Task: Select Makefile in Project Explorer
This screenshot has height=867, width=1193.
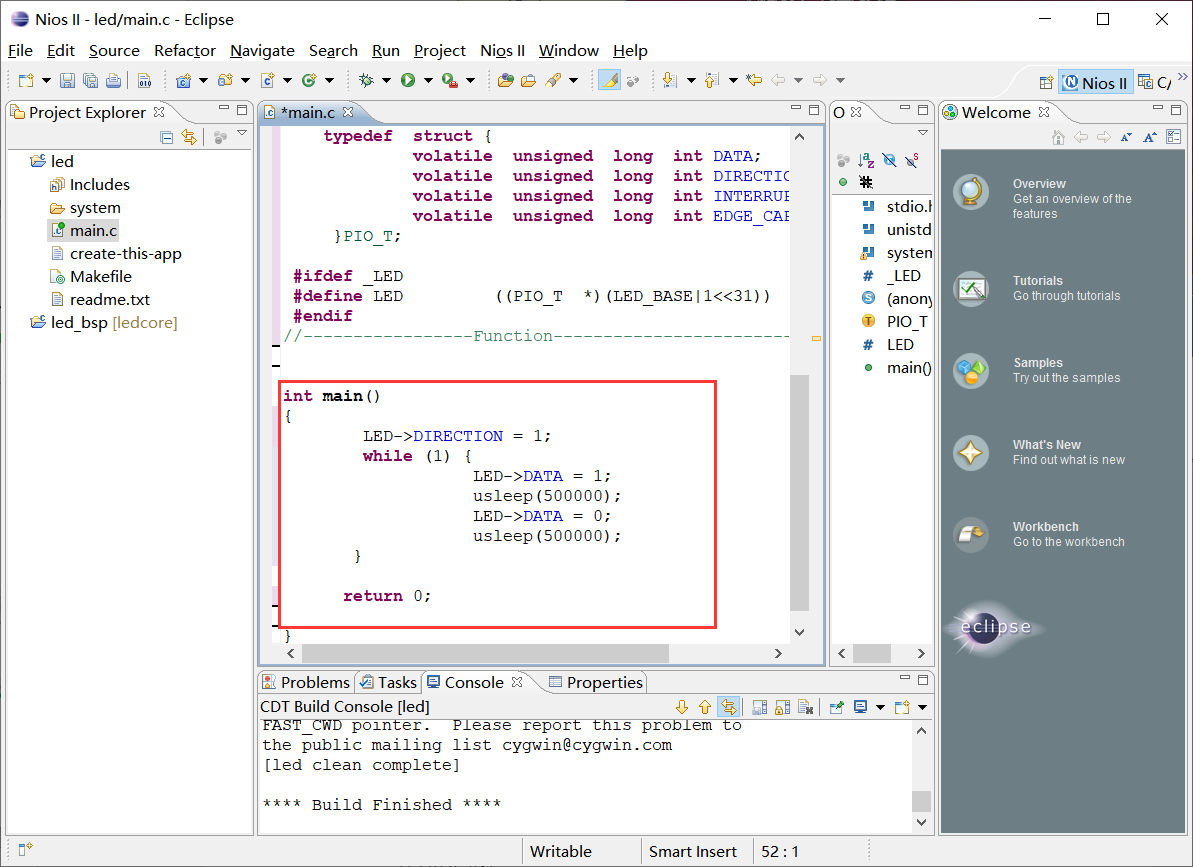Action: click(x=100, y=276)
